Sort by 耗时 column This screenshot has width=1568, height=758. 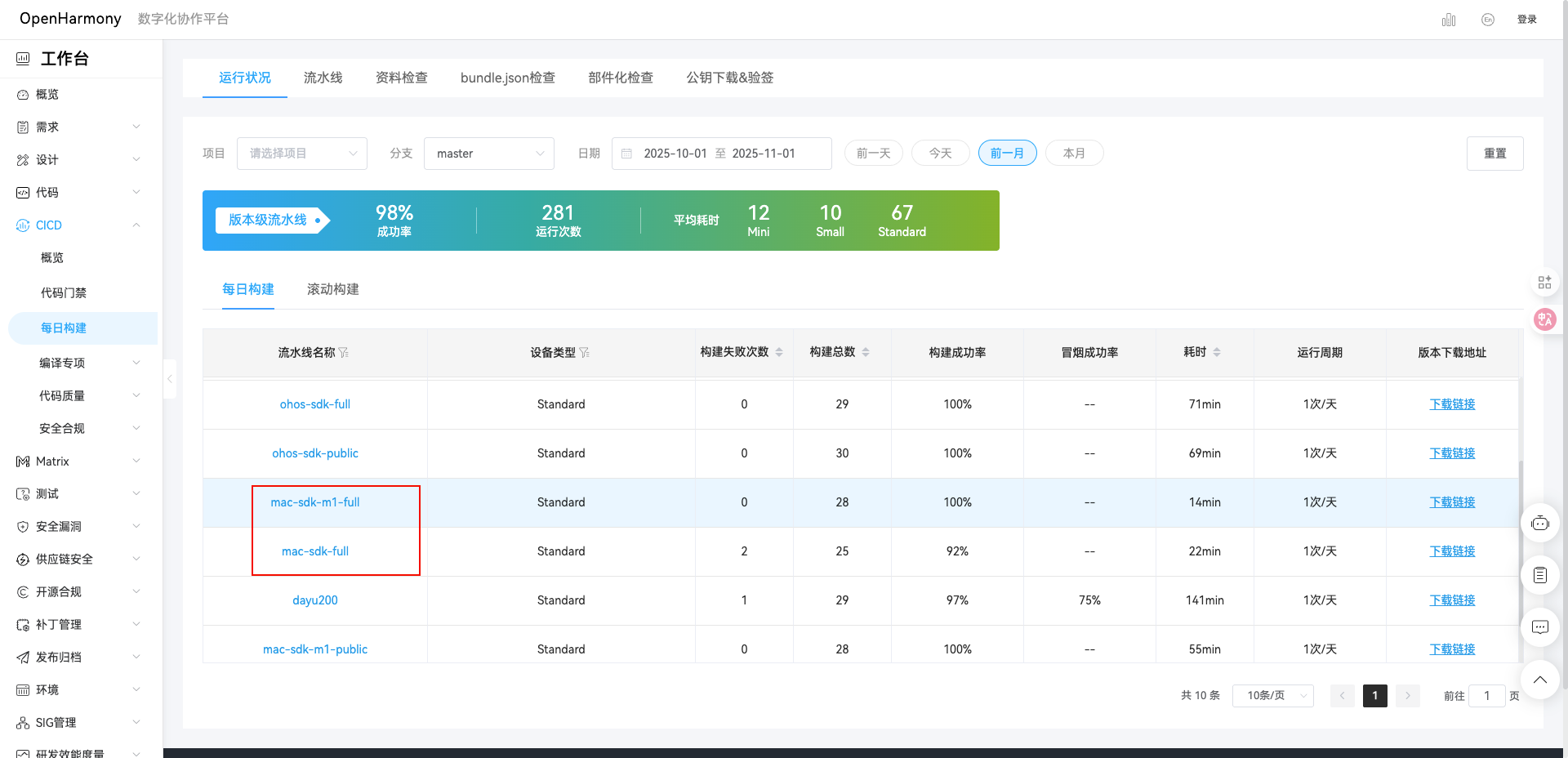coord(1217,352)
